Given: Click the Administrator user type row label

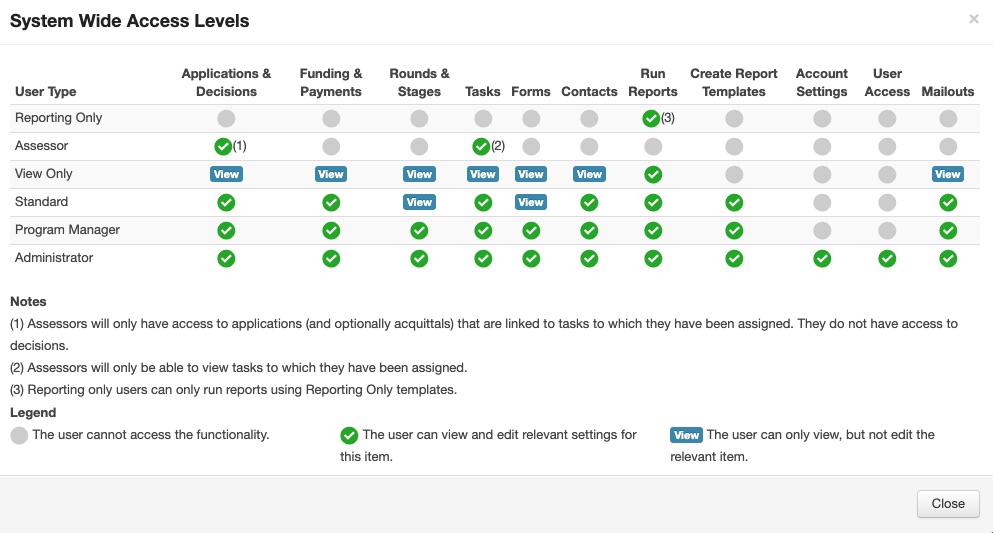Looking at the screenshot, I should coord(54,258).
